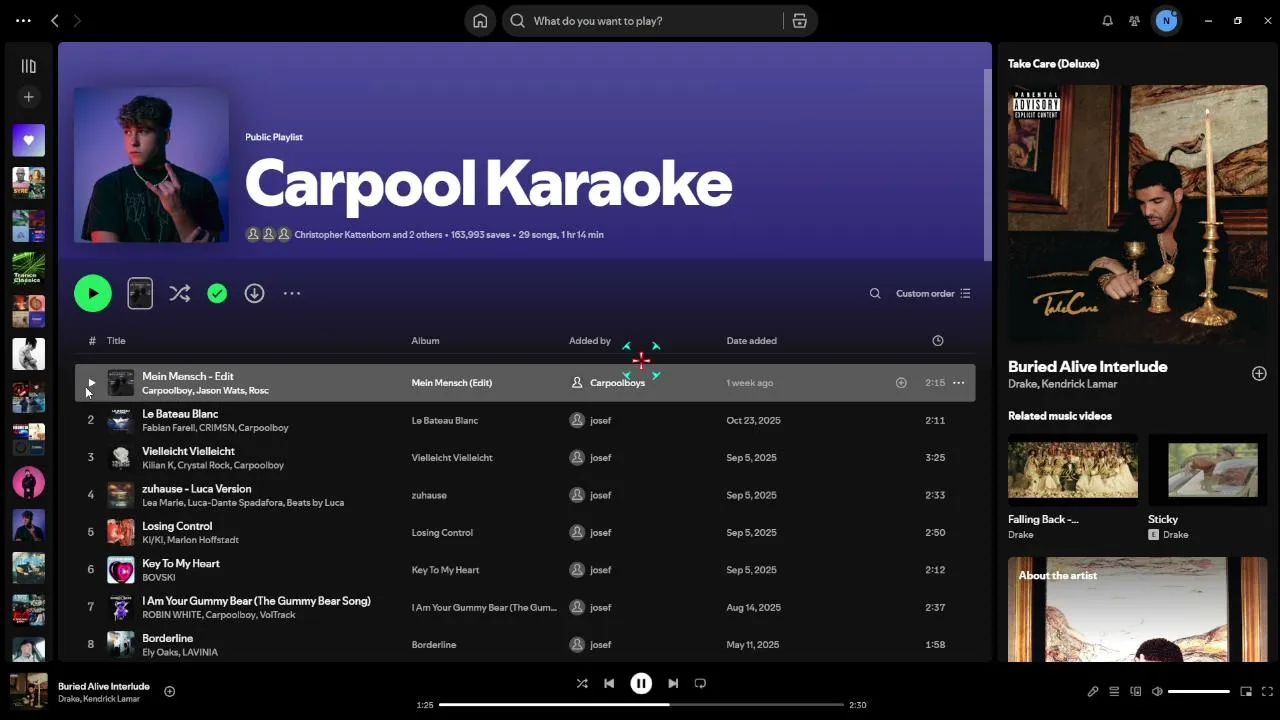Open the Browse icon in the search bar
Viewport: 1280px width, 720px height.
799,20
